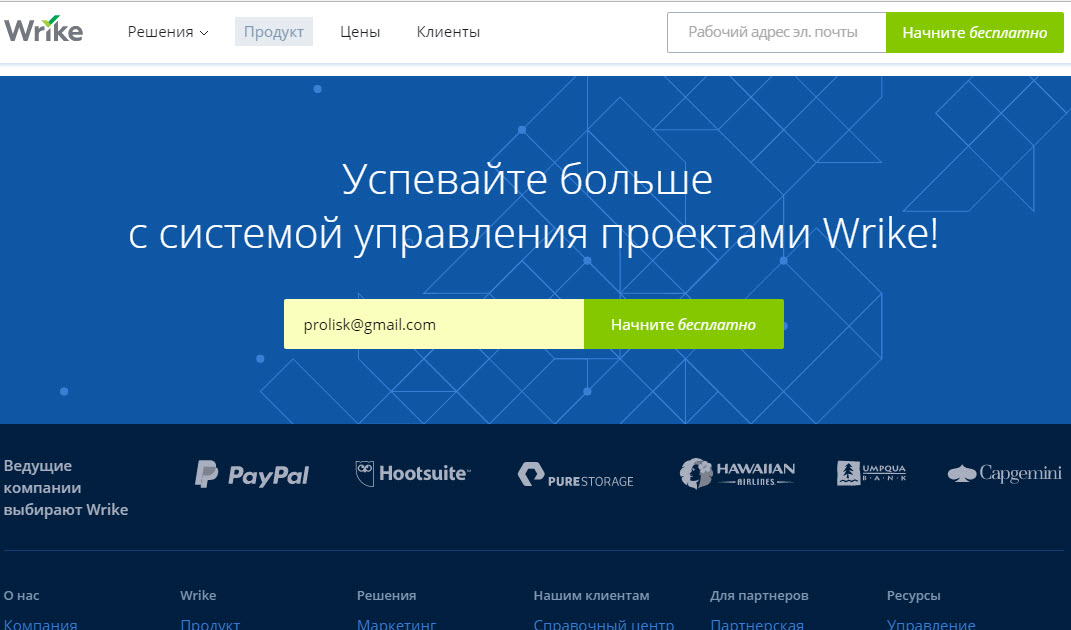Open the Продукт menu item

pos(274,32)
